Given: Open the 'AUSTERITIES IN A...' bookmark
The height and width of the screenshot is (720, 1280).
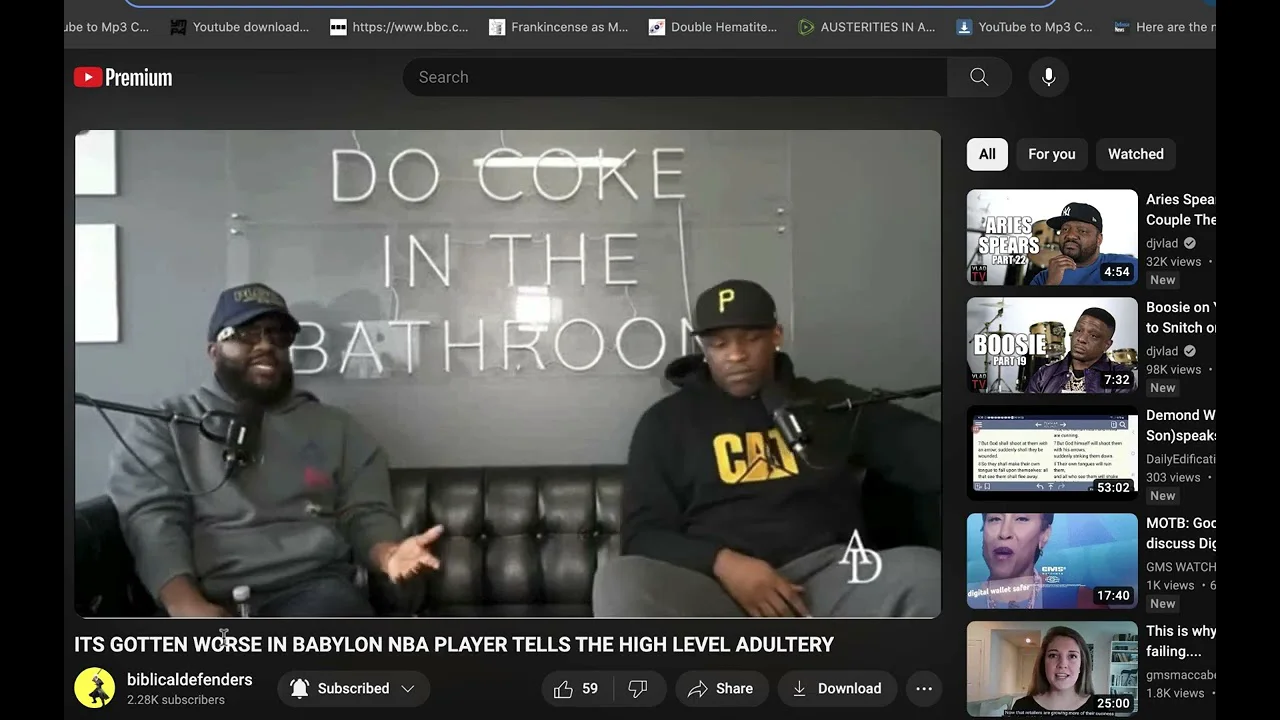Looking at the screenshot, I should [x=866, y=27].
